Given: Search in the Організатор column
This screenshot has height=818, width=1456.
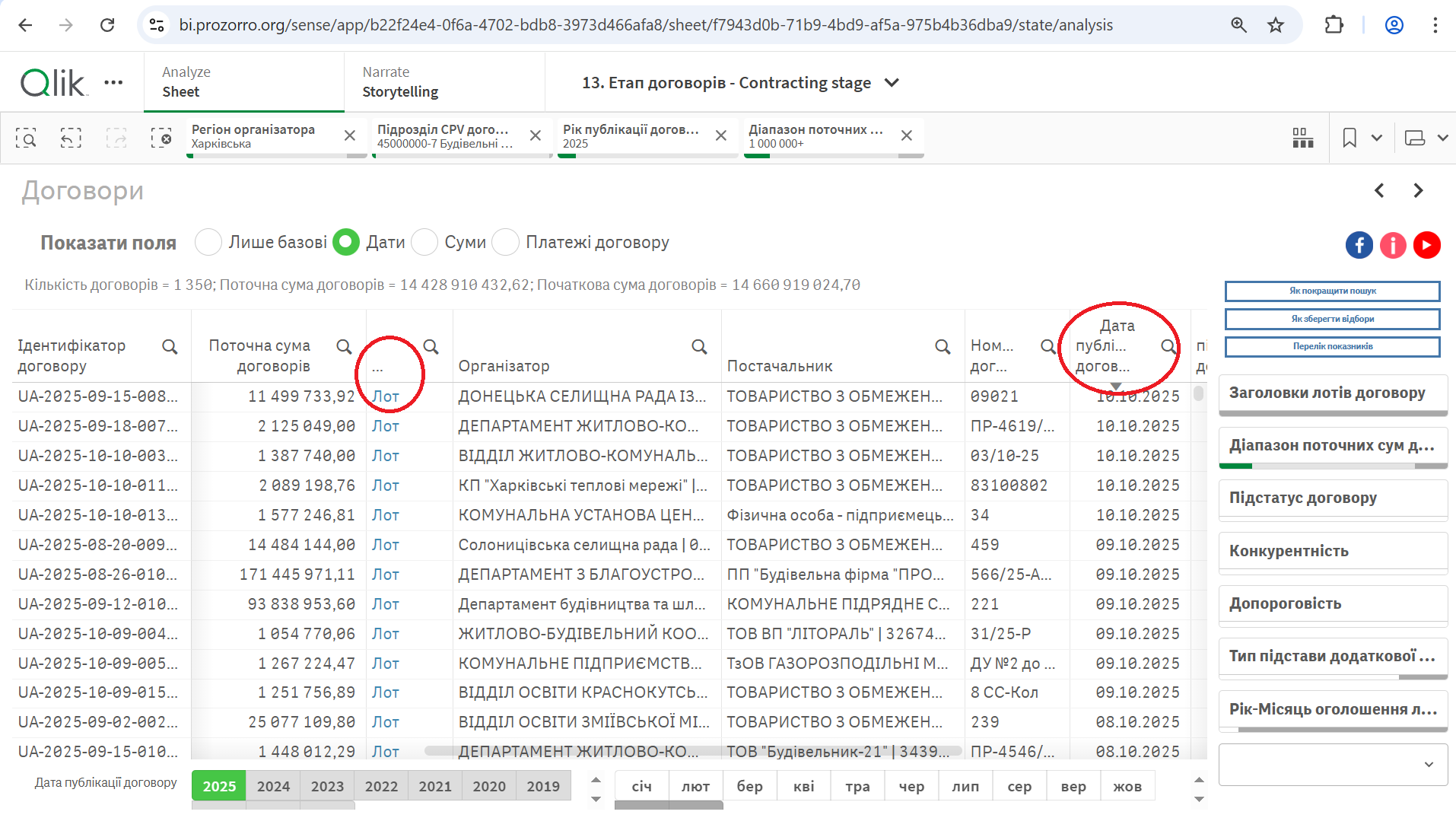Looking at the screenshot, I should 699,347.
